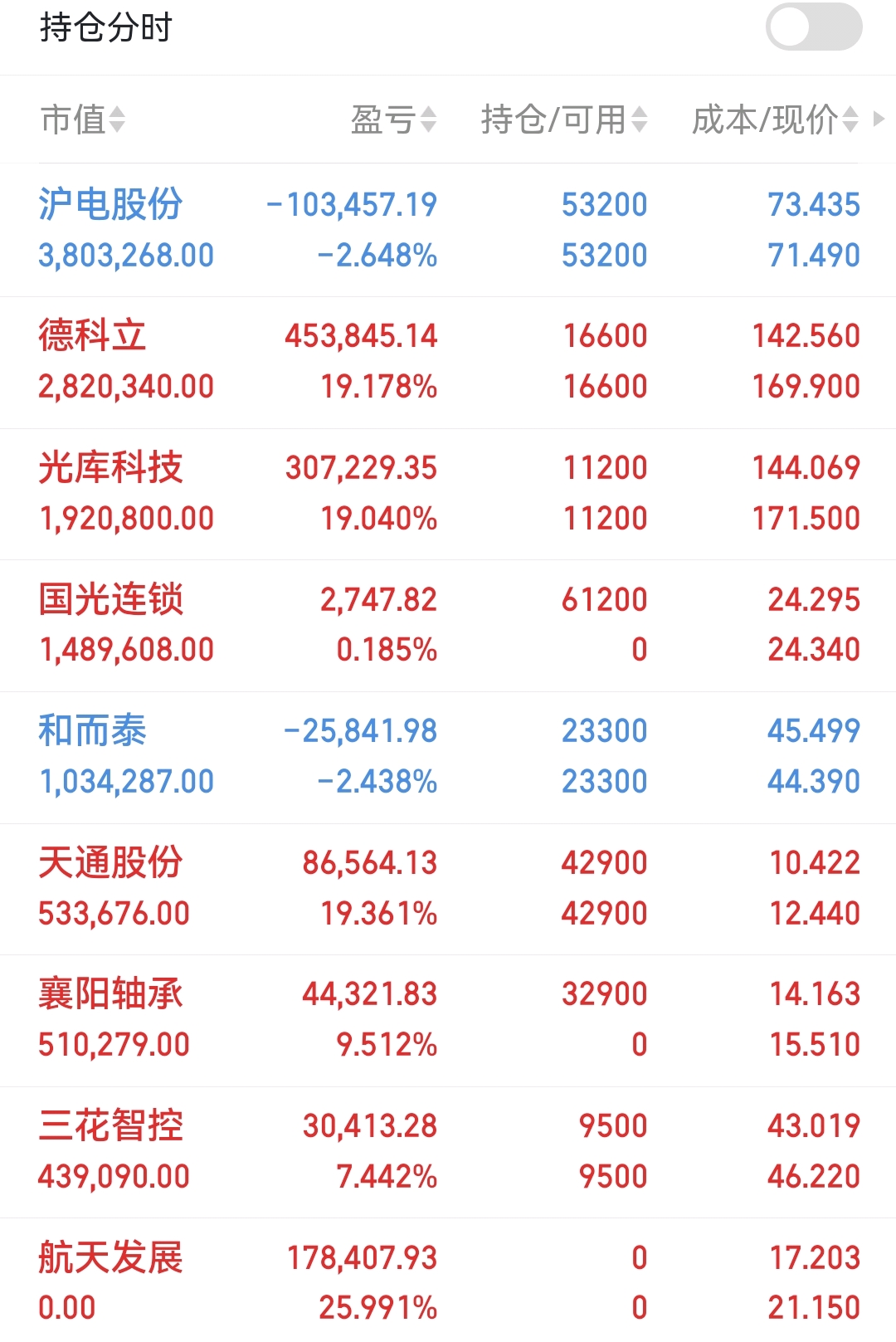Sort by 市值 column arrows

click(117, 120)
